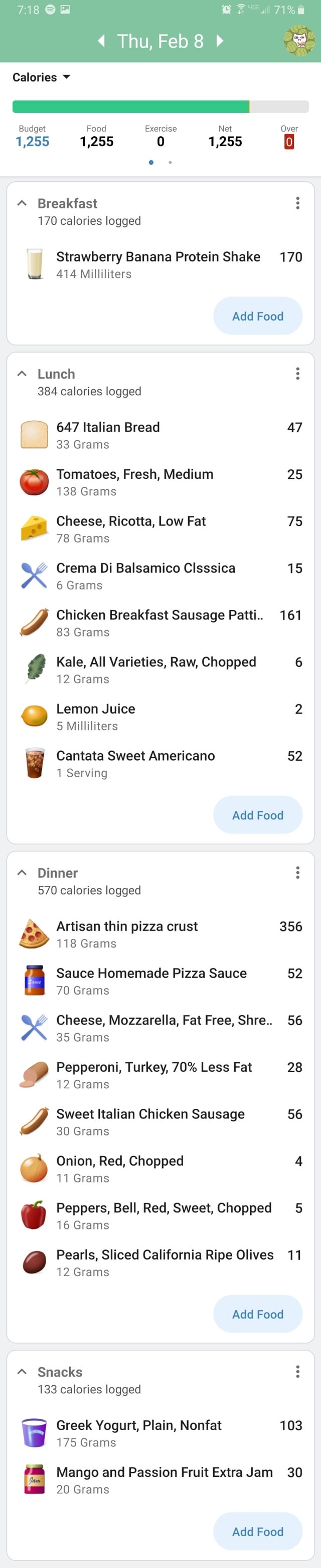Open Dinner three-dot options menu
The width and height of the screenshot is (321, 1568).
[297, 872]
